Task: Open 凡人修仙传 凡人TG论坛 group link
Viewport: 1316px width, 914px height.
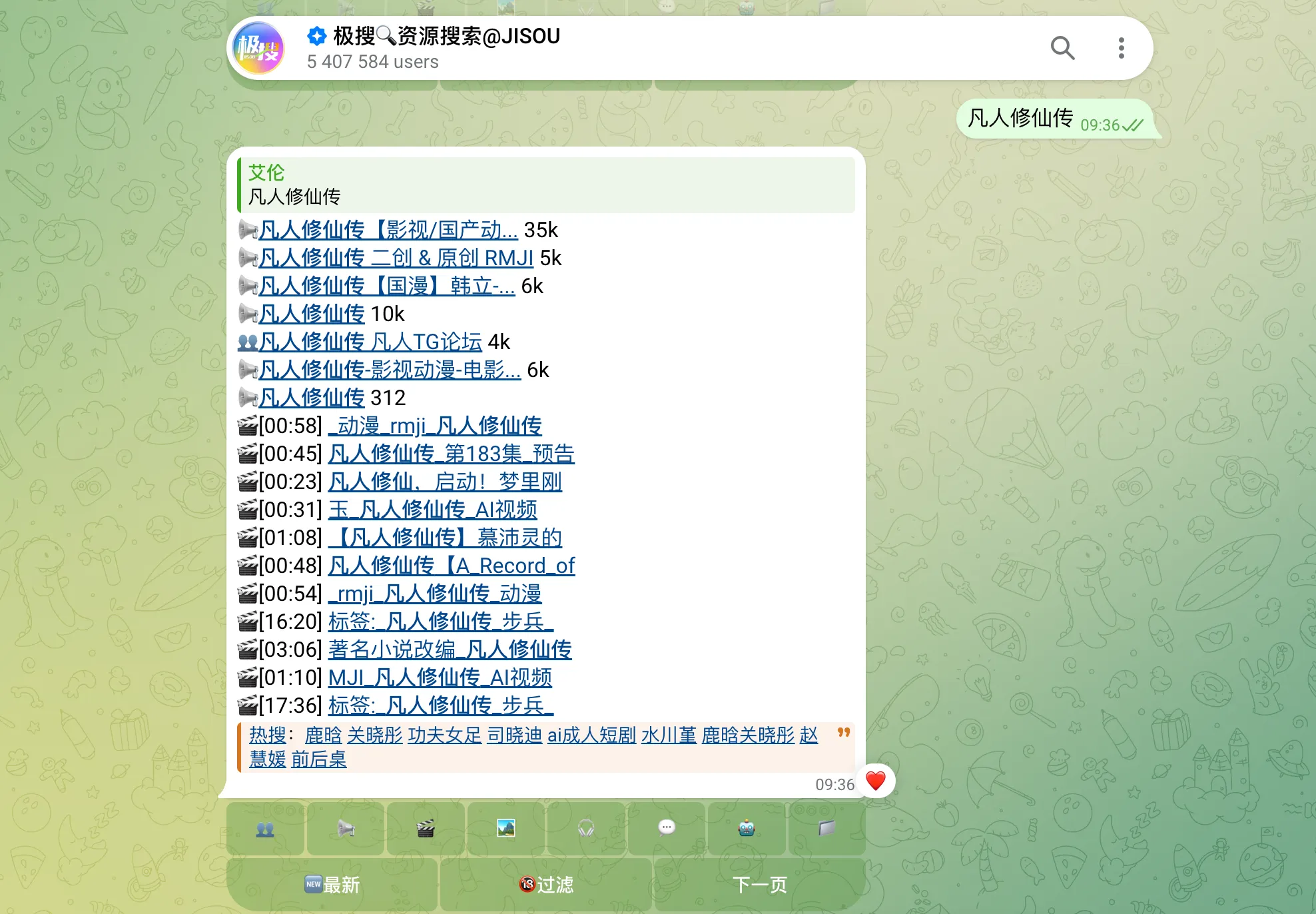Action: [370, 342]
